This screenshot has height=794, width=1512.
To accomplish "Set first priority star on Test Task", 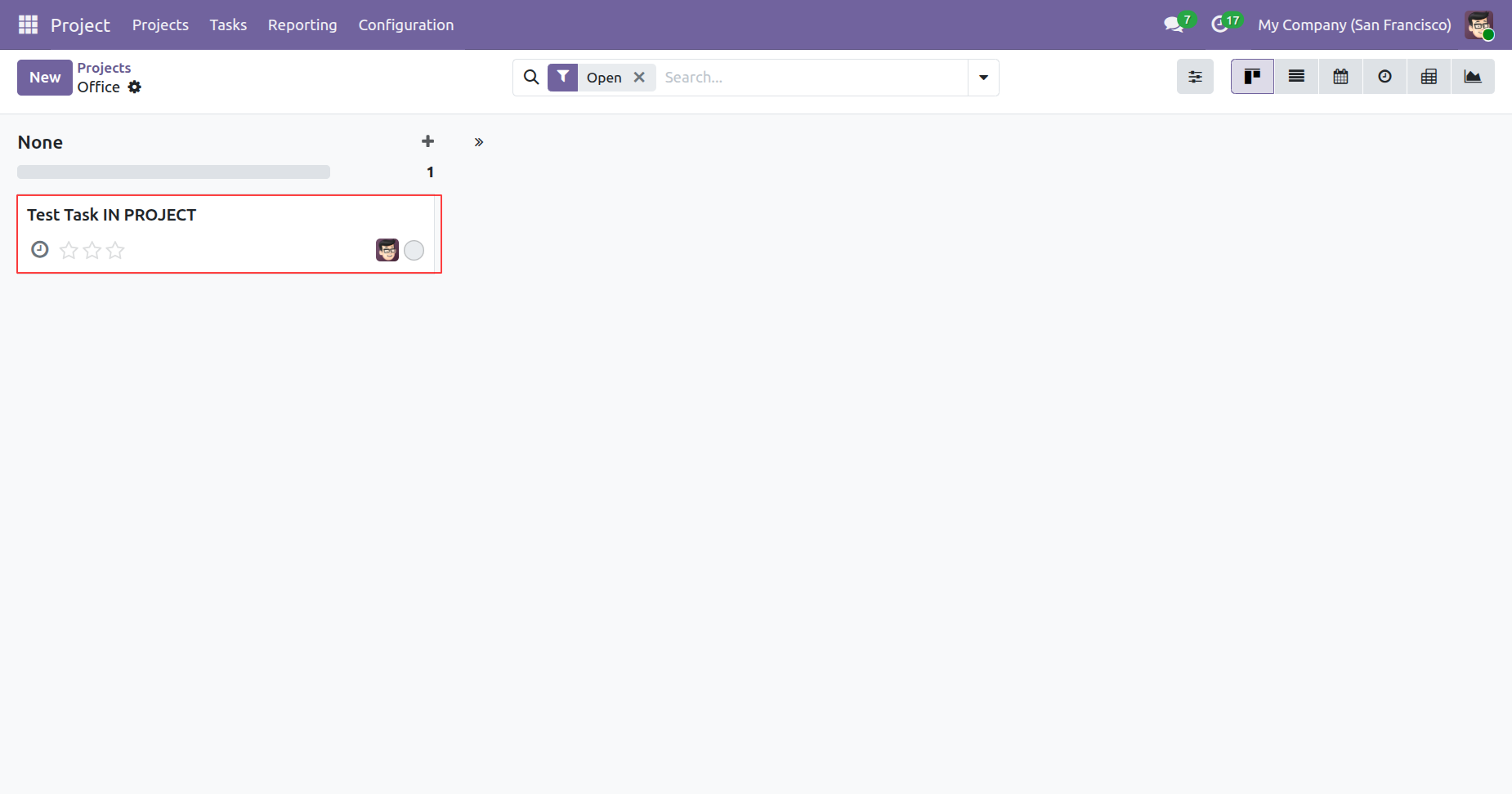I will [69, 250].
